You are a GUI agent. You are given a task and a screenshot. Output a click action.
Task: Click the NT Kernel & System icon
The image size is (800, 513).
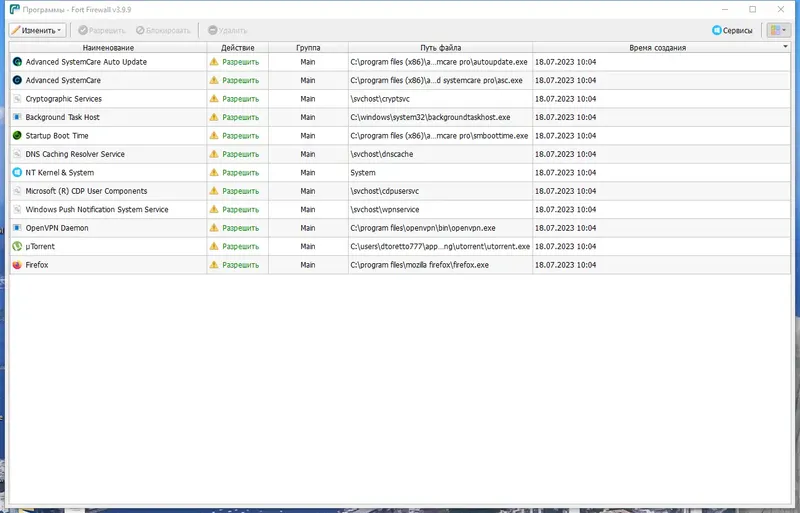[x=17, y=173]
